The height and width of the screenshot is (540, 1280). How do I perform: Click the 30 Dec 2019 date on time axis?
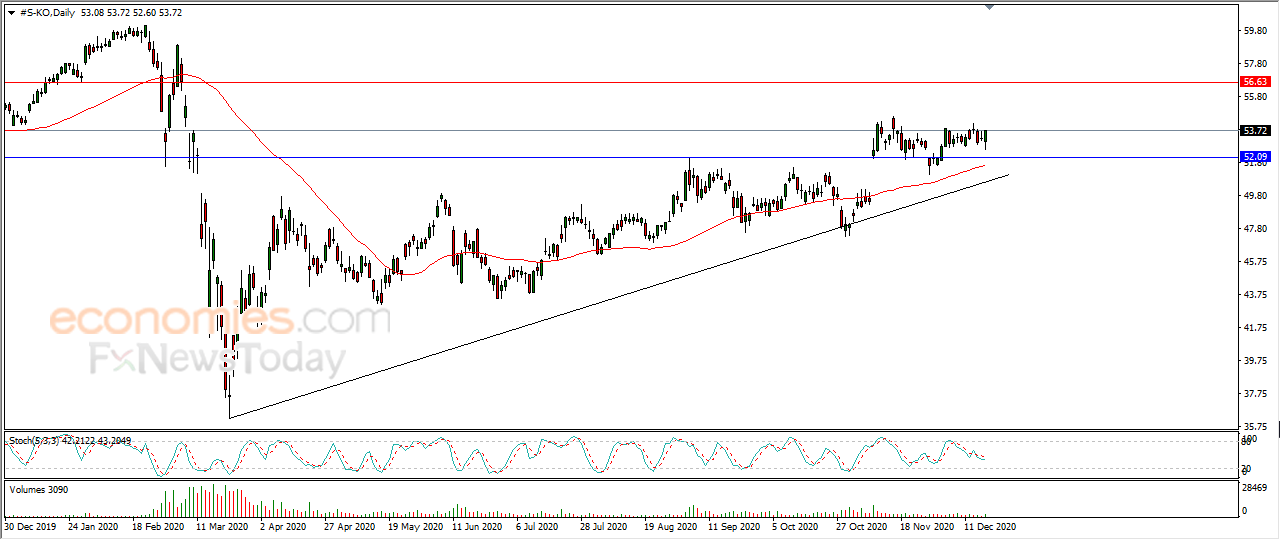pos(29,525)
